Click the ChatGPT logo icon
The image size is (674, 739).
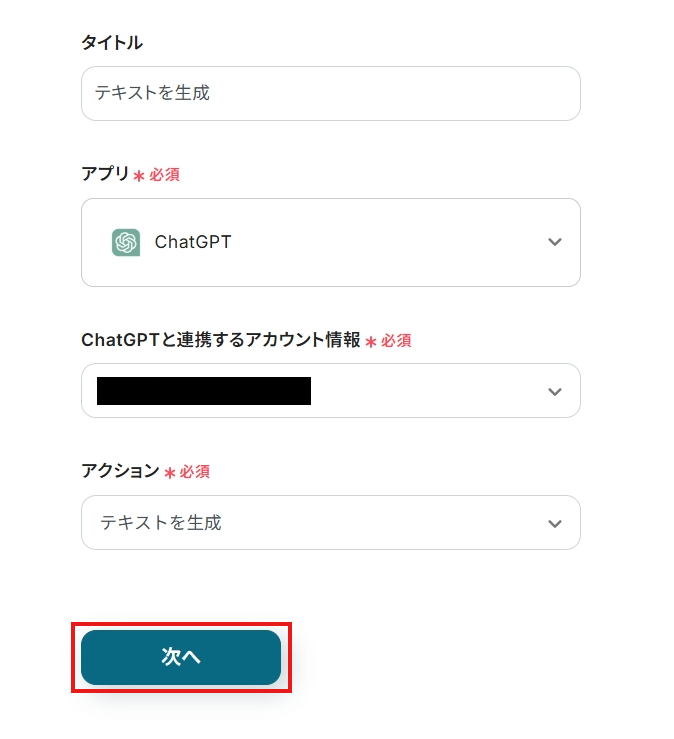click(x=126, y=242)
